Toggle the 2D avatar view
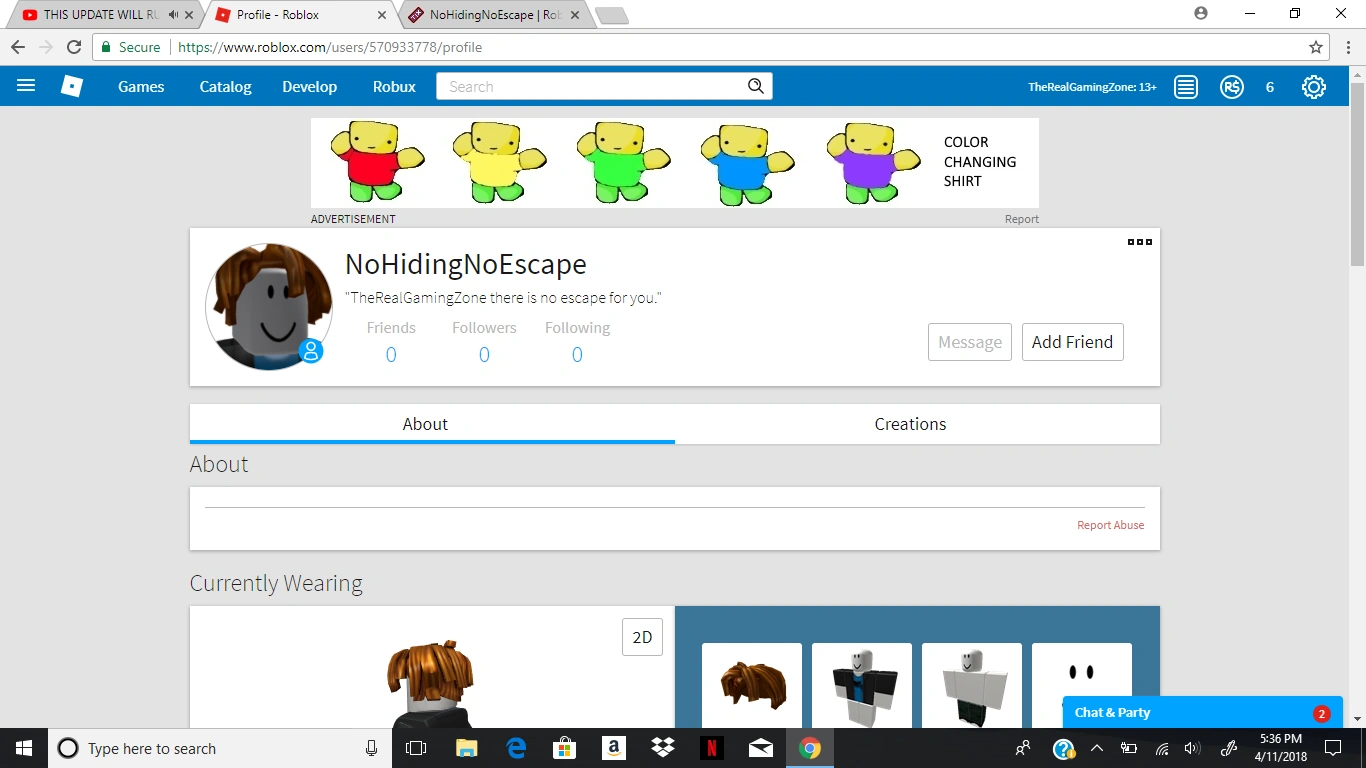 pos(642,637)
